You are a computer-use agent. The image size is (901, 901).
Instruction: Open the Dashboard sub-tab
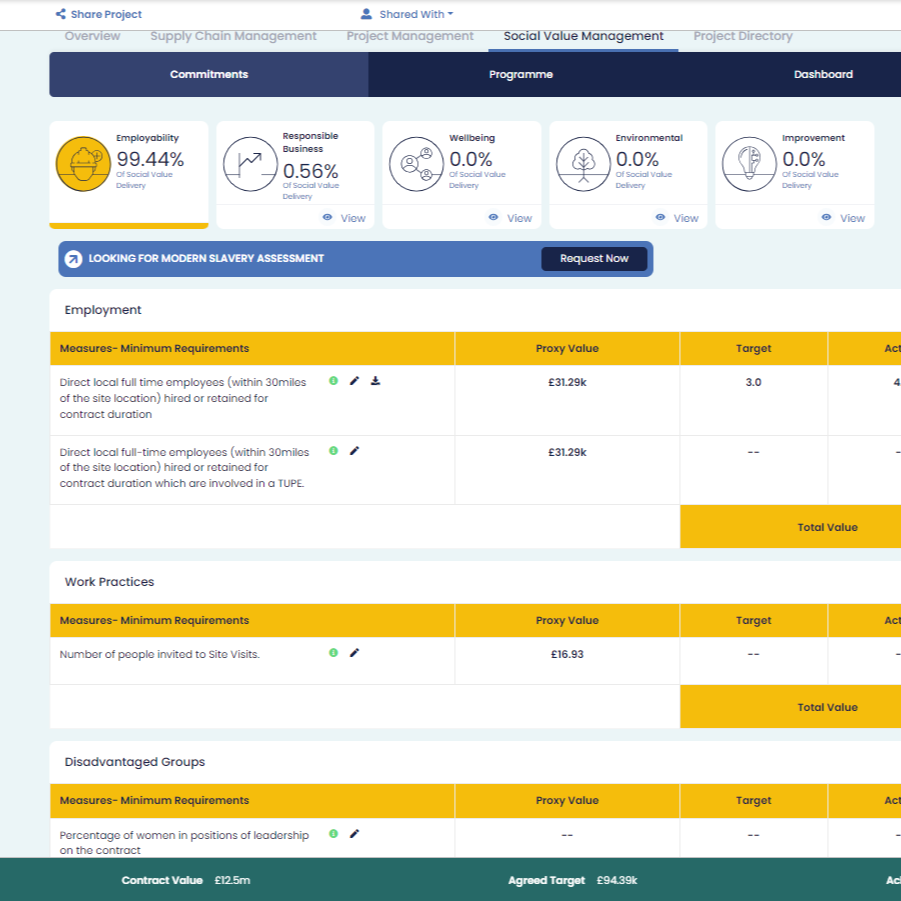pos(823,74)
